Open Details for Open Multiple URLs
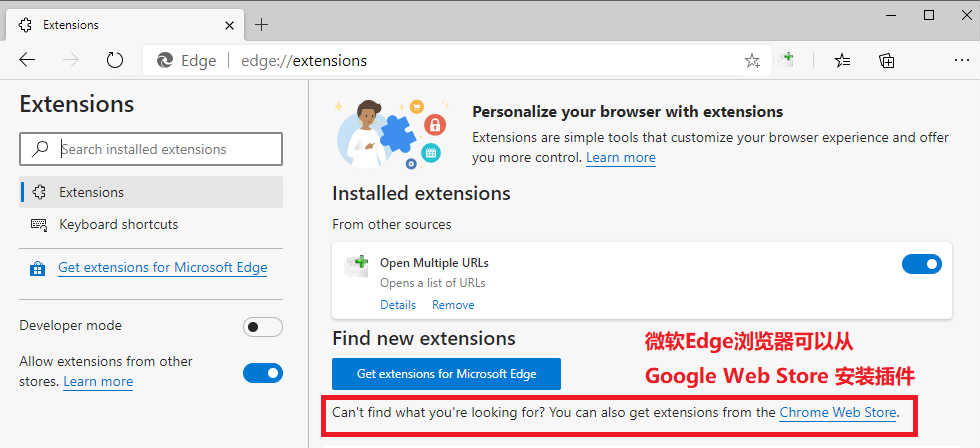Screen dimensions: 980x448 (x=398, y=305)
